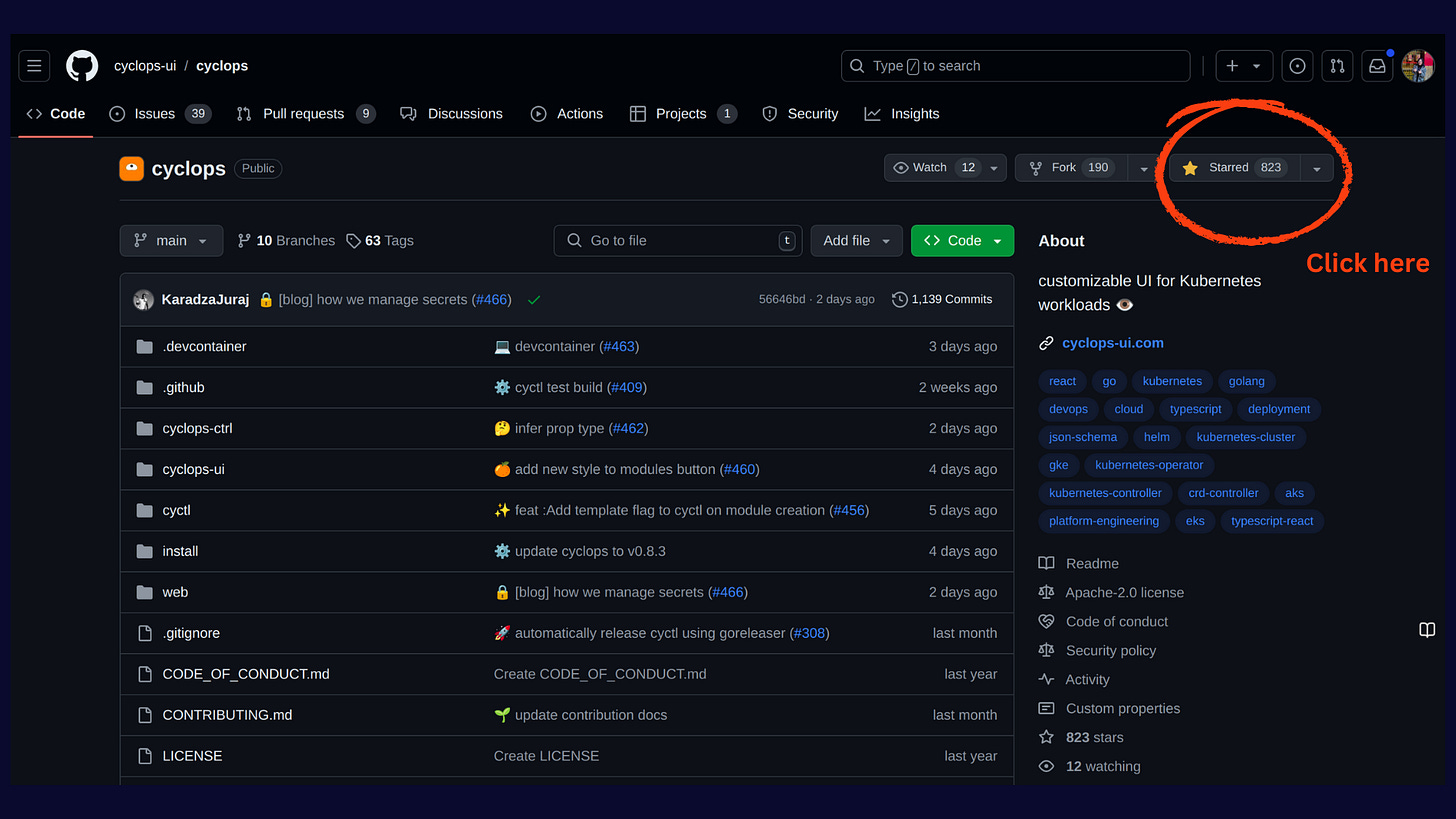Click the file icon for .gitignore
Screen dimensions: 1456x819
[144, 633]
